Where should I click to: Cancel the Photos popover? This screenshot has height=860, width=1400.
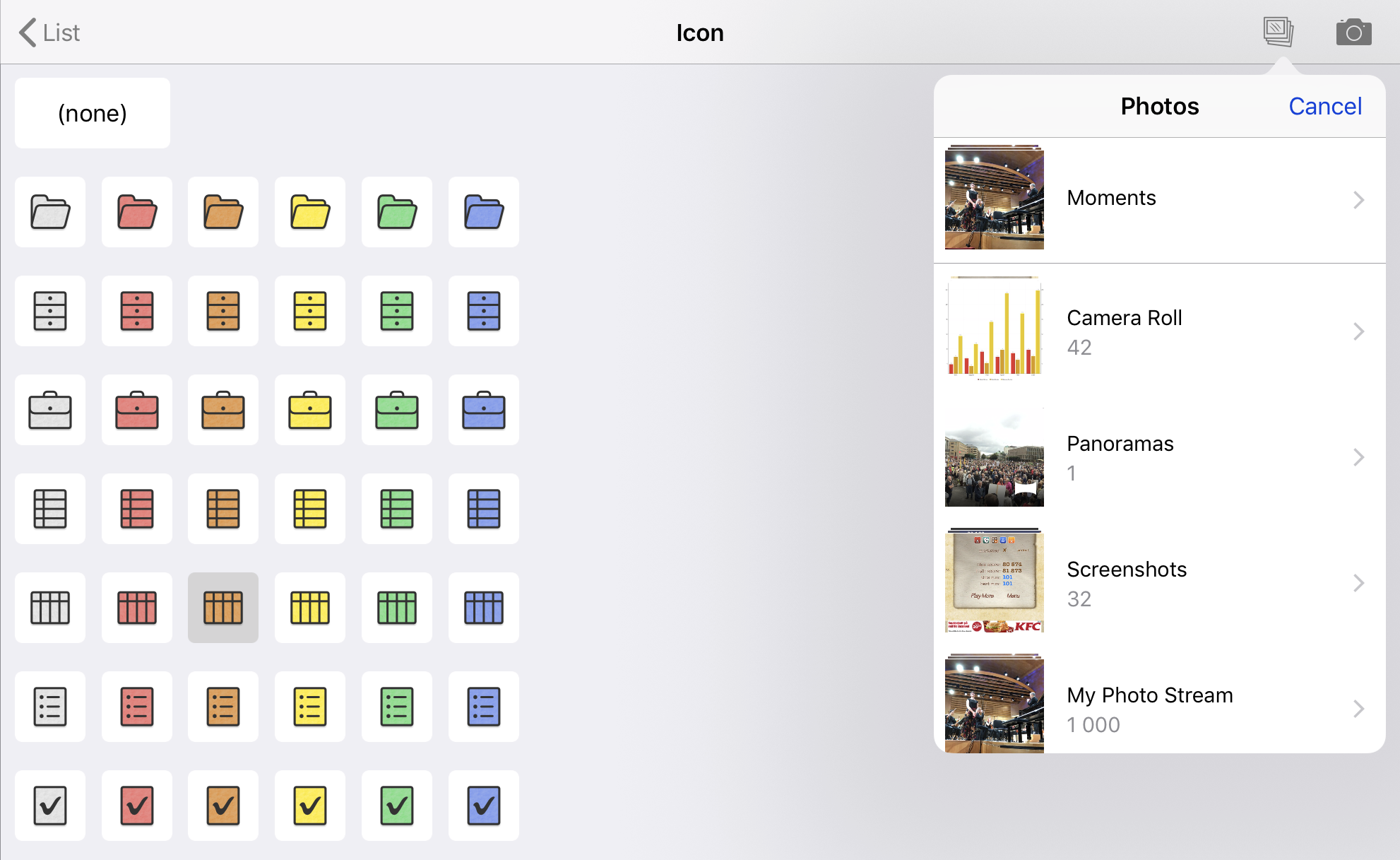tap(1324, 106)
